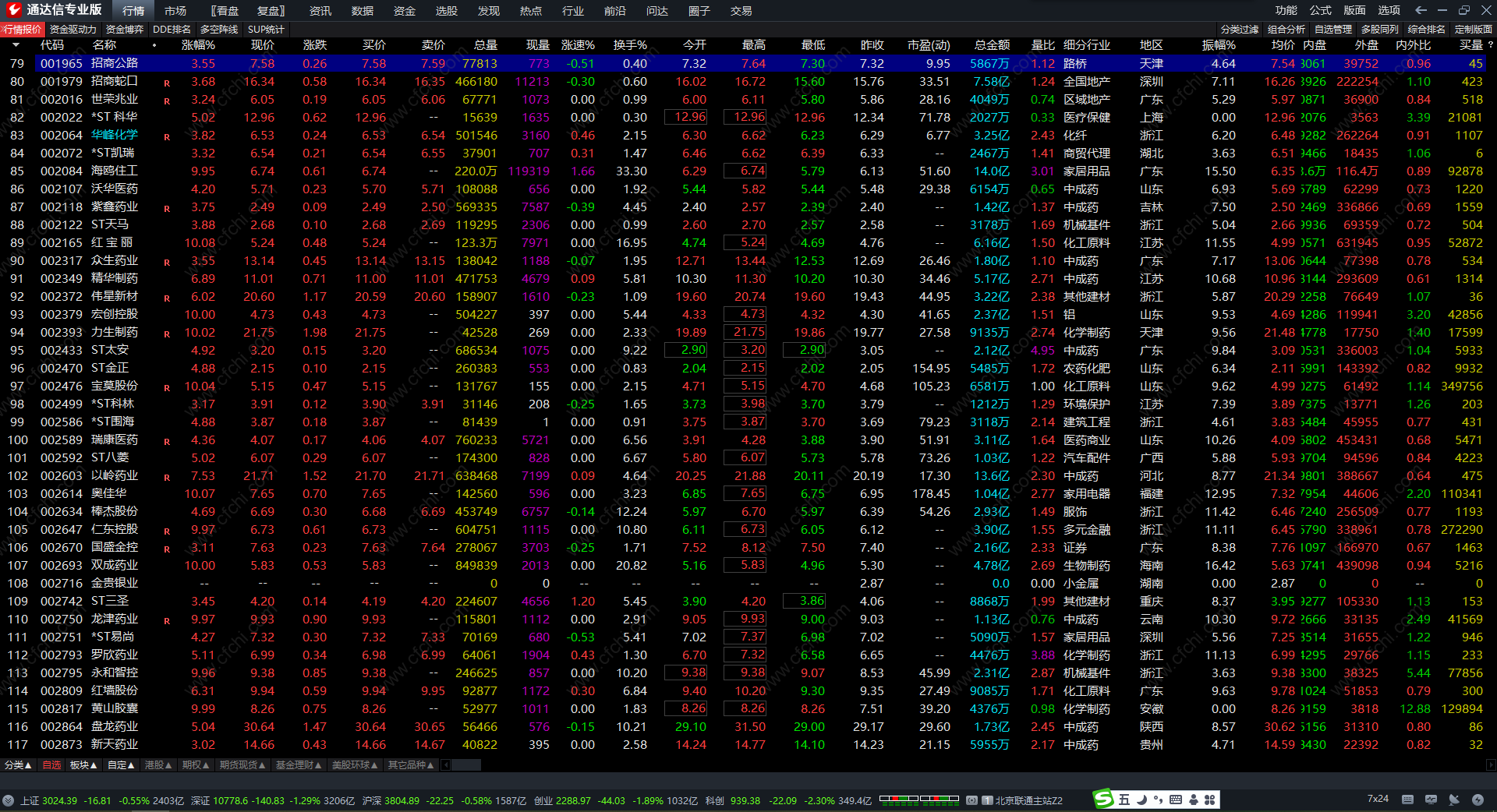The image size is (1497, 812).
Task: Click the R marker beside 龙津药业
Action: click(167, 620)
